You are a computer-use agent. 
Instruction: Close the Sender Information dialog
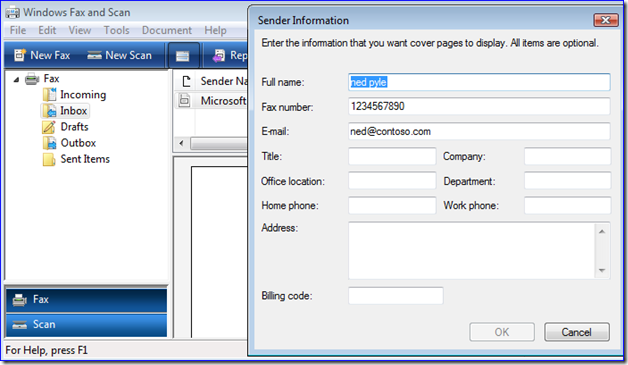[x=606, y=20]
